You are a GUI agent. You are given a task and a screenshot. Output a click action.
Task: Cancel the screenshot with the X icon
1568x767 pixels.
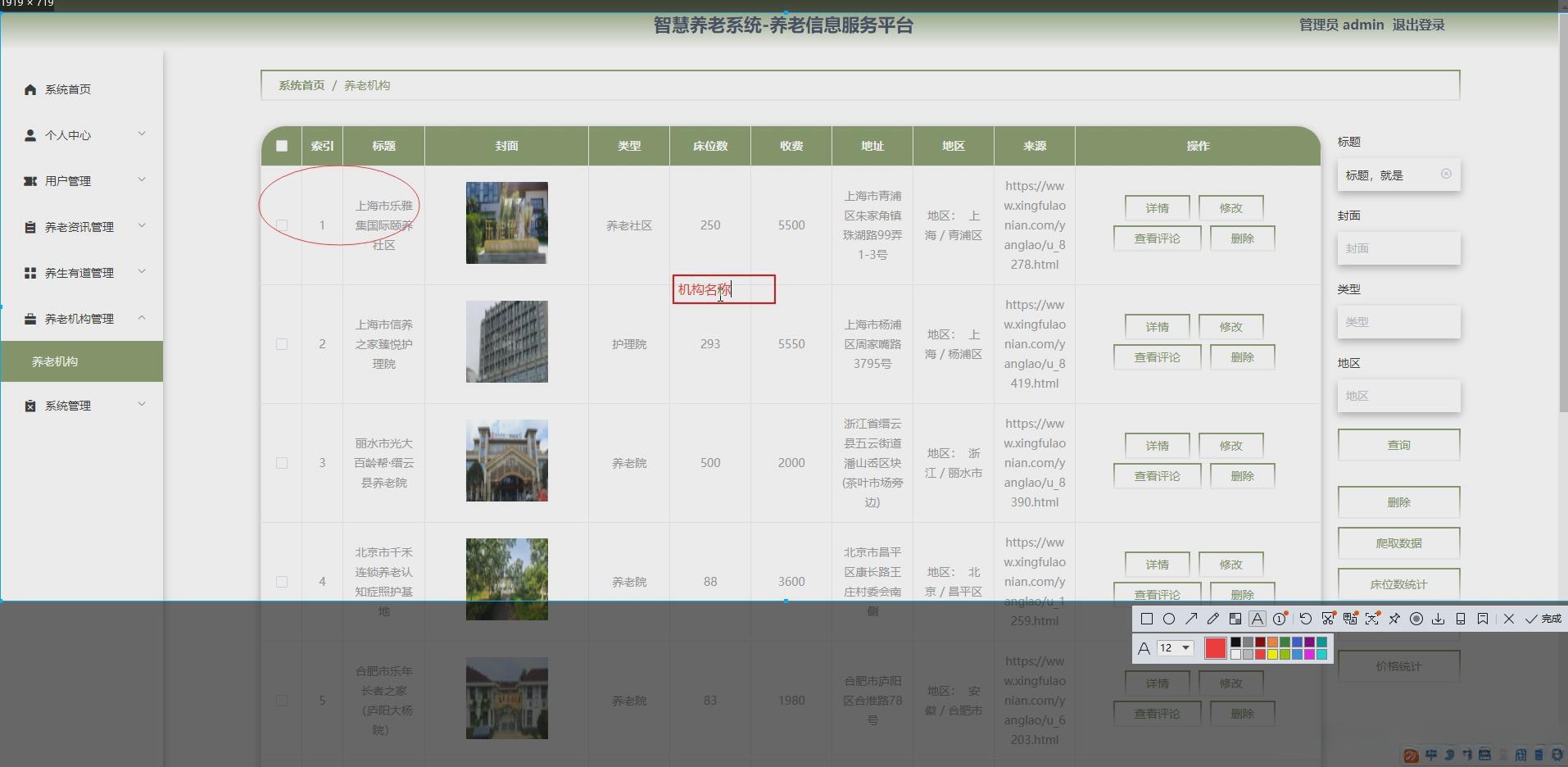(1509, 619)
